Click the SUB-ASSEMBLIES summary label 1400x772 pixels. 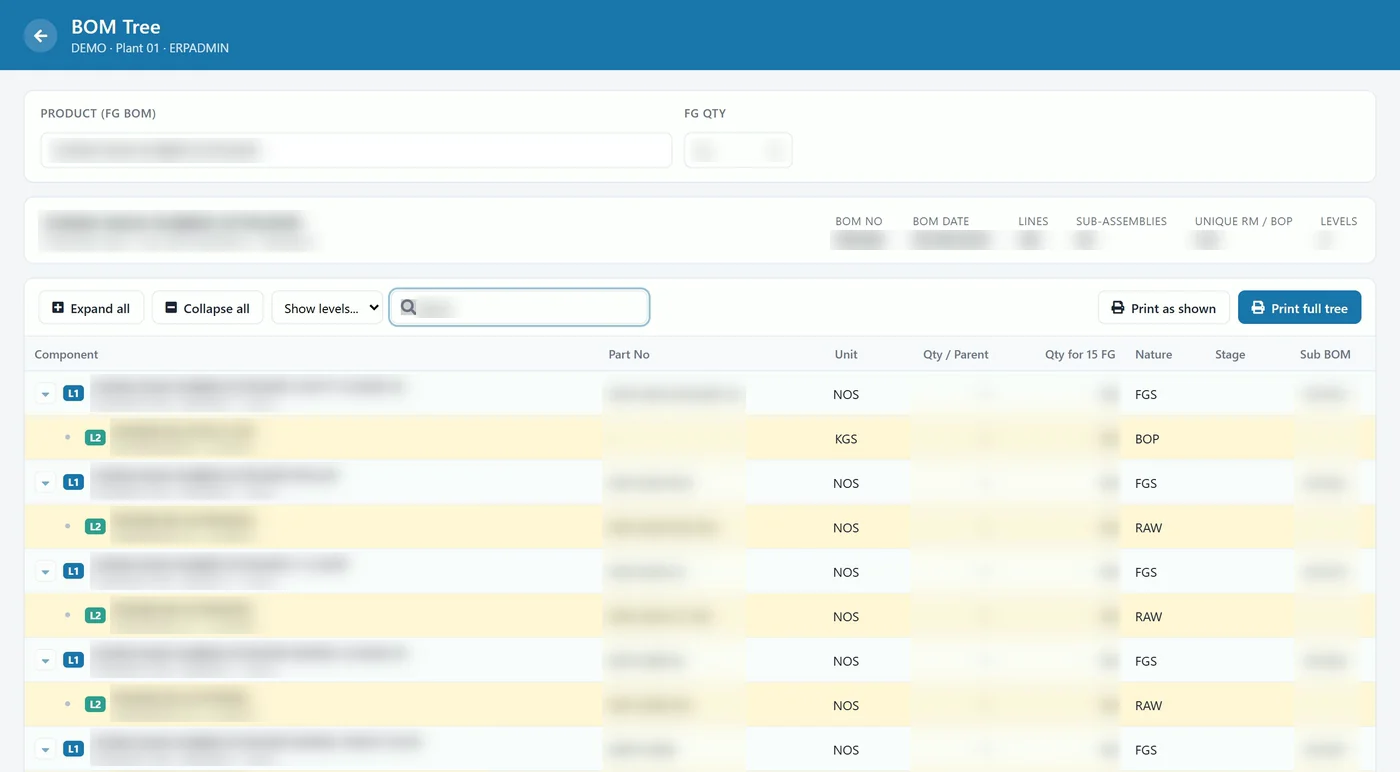point(1121,221)
